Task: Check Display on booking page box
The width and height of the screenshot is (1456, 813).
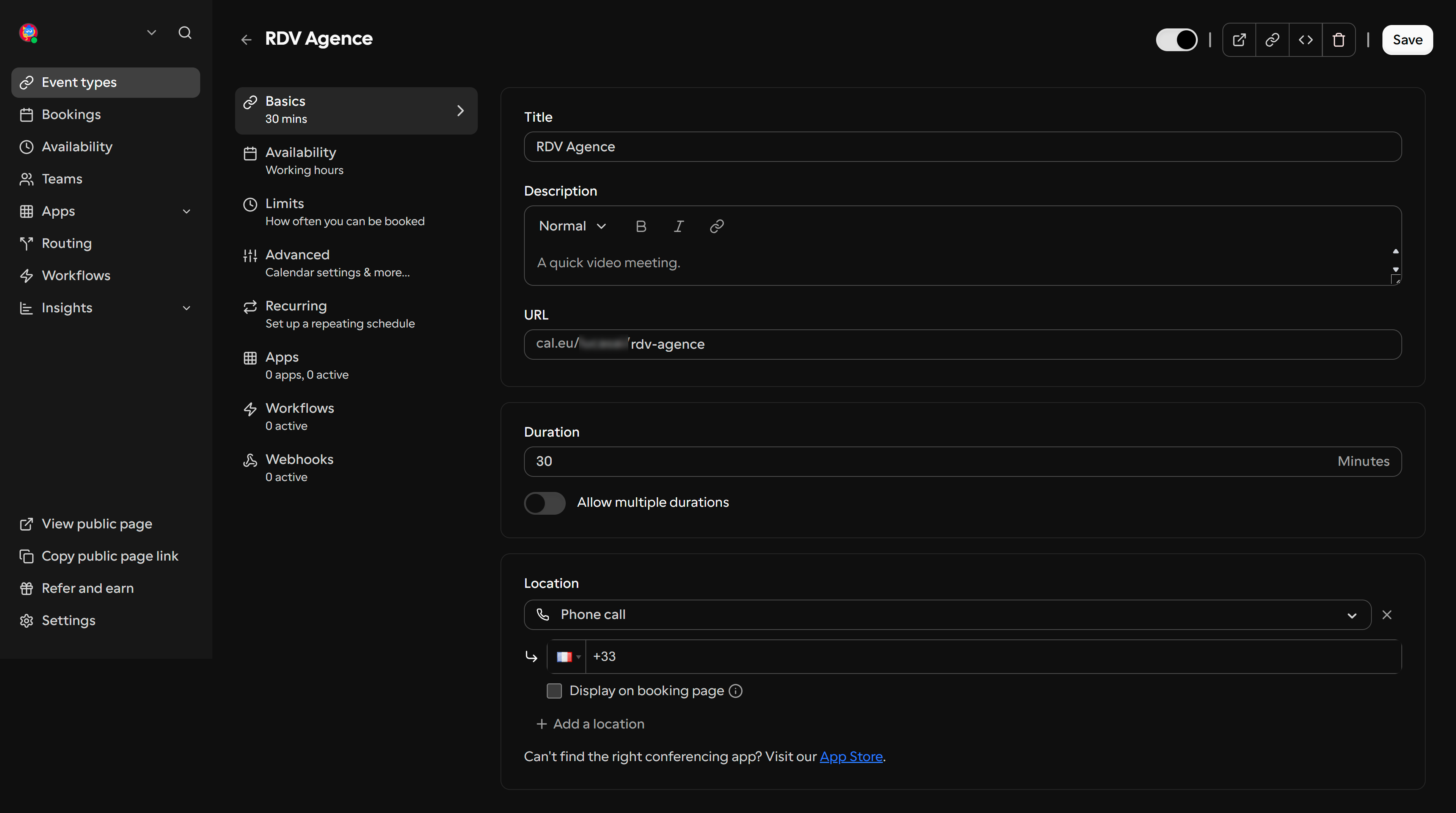Action: pos(554,691)
